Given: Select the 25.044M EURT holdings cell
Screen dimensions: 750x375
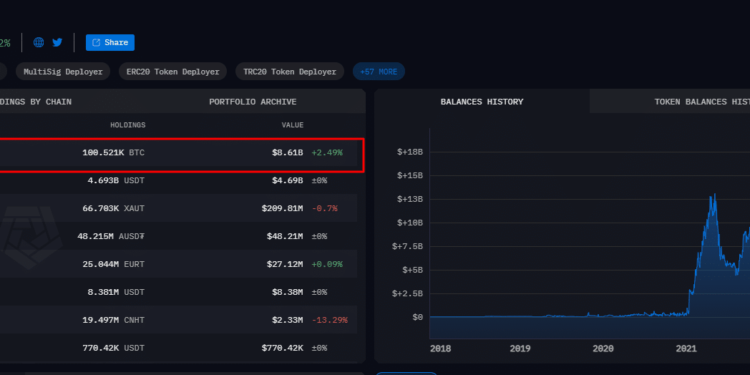Looking at the screenshot, I should tap(113, 264).
